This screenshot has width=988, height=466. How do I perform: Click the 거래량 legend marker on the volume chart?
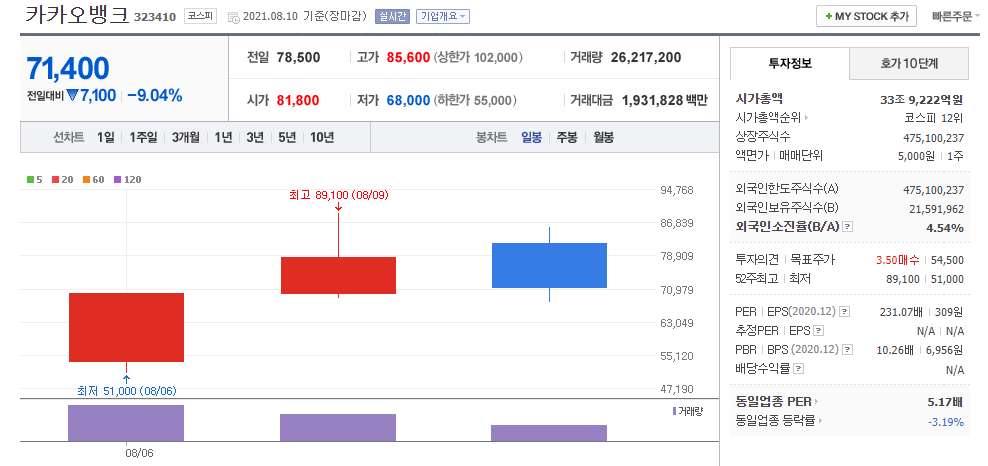[x=675, y=411]
